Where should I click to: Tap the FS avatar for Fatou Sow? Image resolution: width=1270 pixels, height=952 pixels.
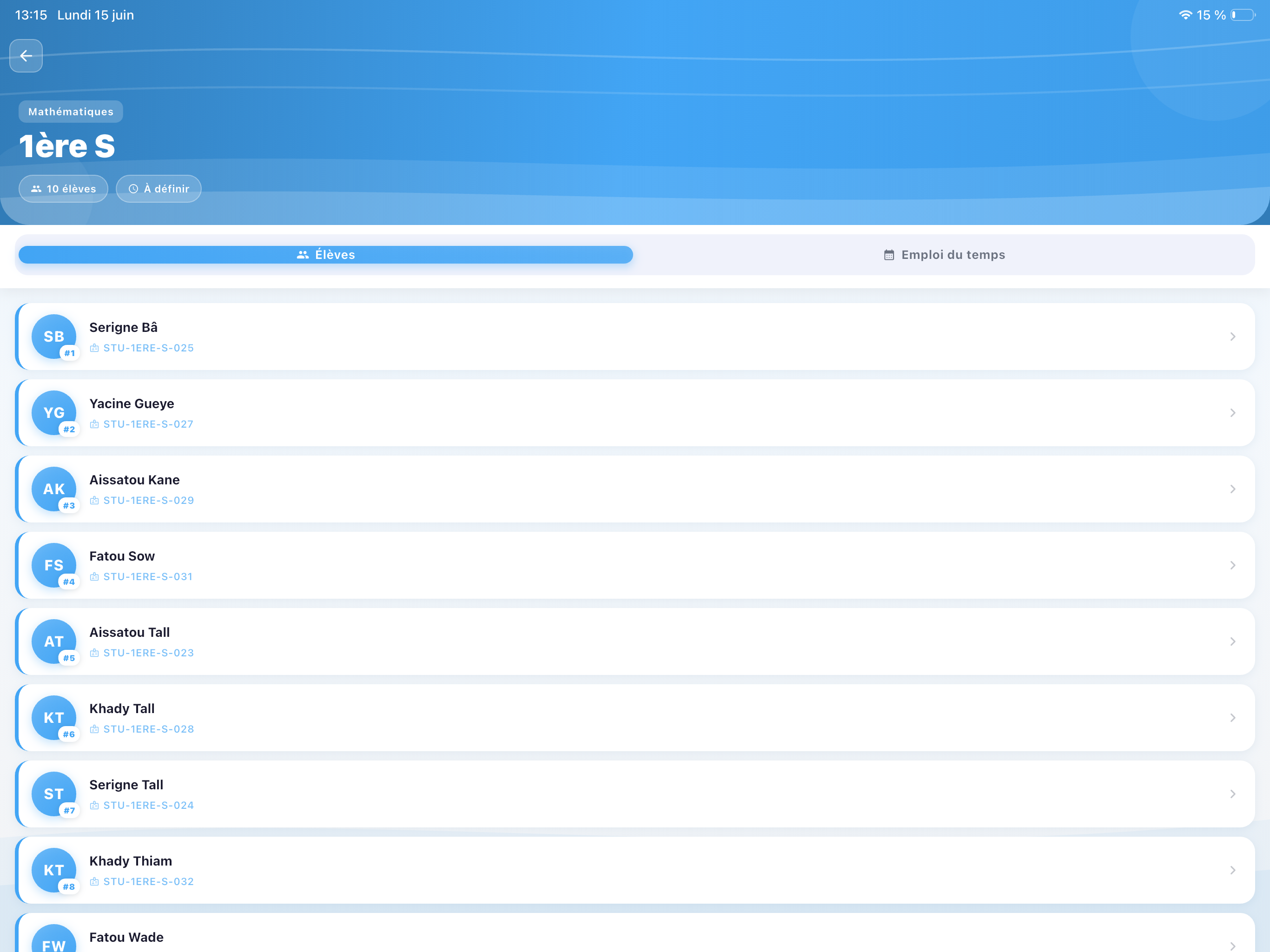point(54,566)
